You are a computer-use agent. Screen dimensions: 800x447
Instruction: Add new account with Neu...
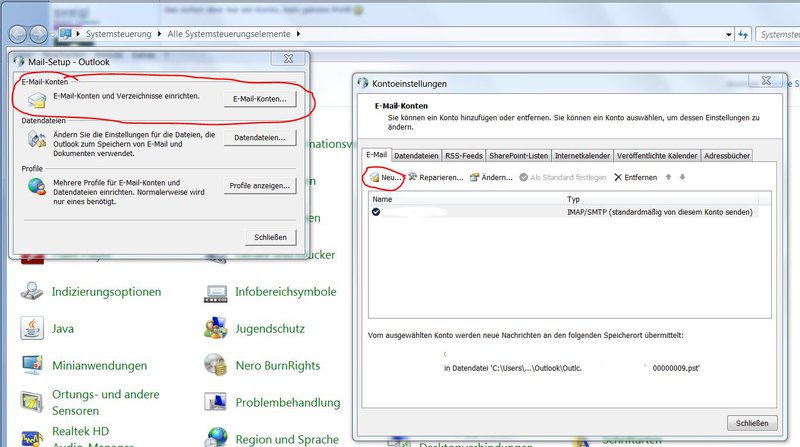386,178
